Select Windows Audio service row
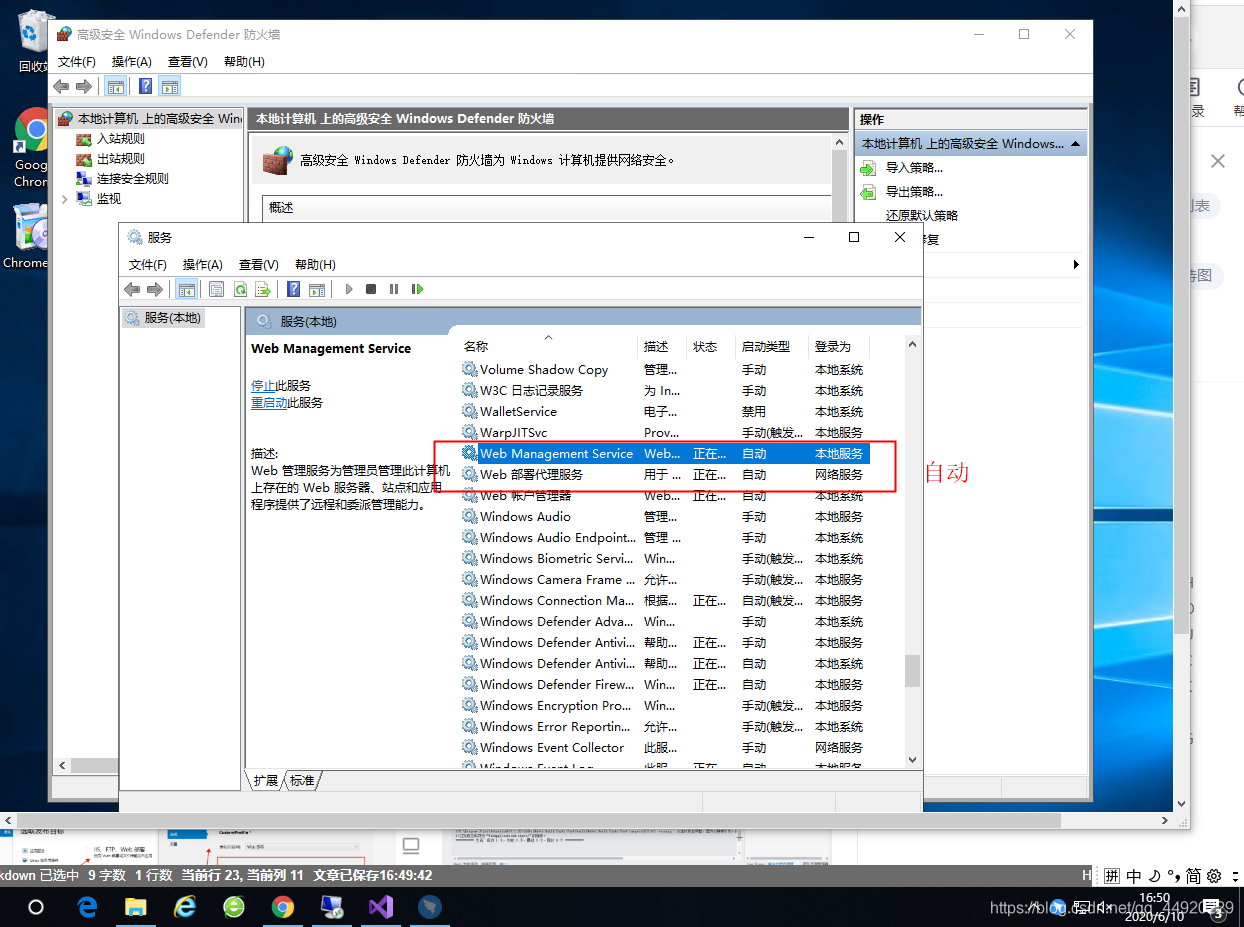 [664, 516]
